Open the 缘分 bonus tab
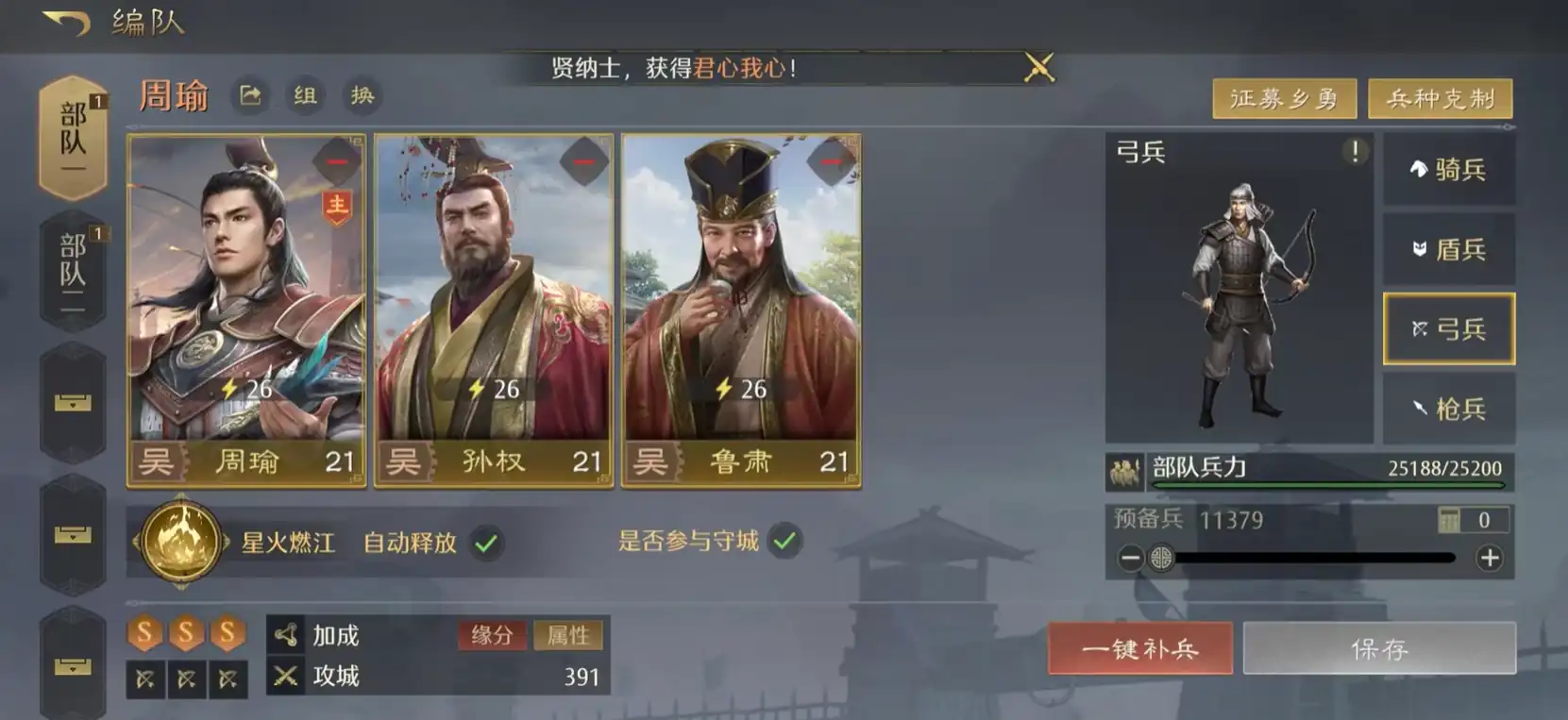This screenshot has width=1568, height=720. click(492, 635)
